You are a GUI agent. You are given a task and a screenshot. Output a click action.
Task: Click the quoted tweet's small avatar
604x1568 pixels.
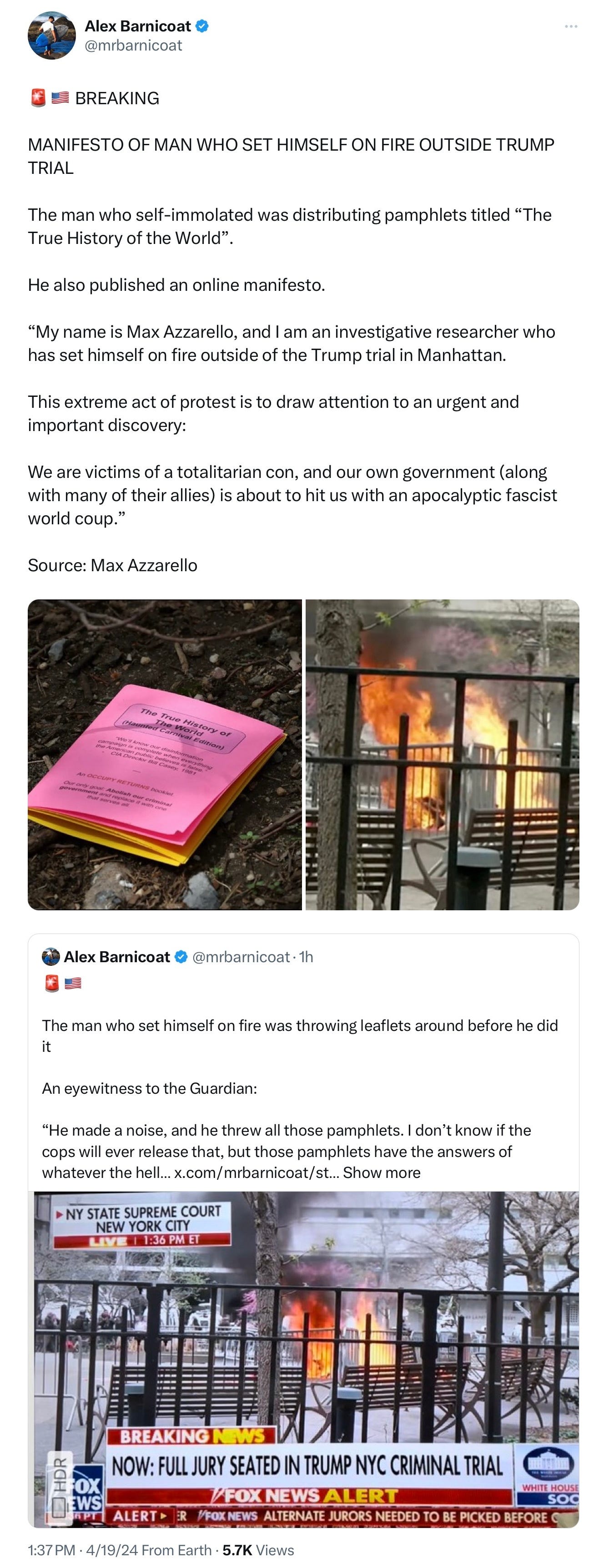[x=51, y=957]
